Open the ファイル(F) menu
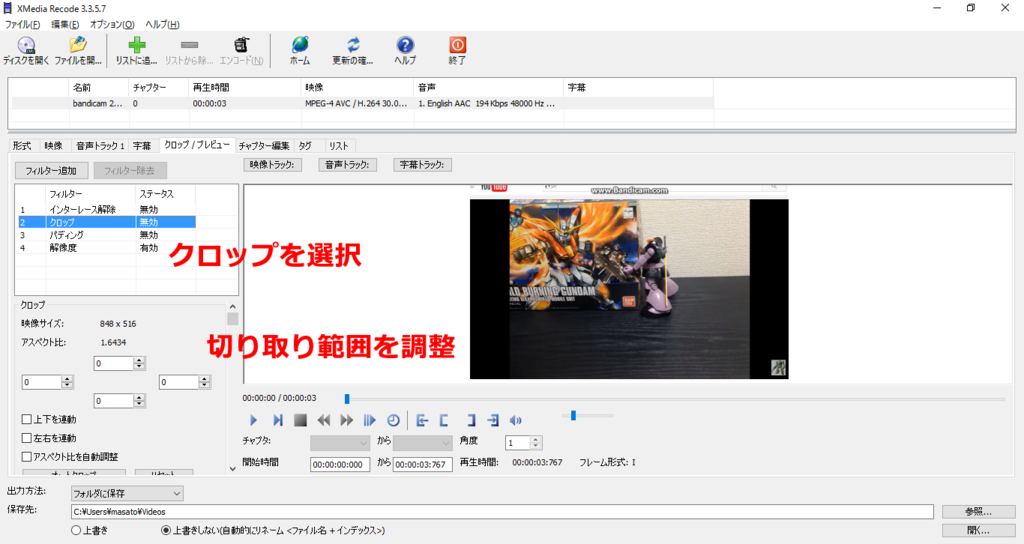Image resolution: width=1024 pixels, height=544 pixels. pos(22,24)
